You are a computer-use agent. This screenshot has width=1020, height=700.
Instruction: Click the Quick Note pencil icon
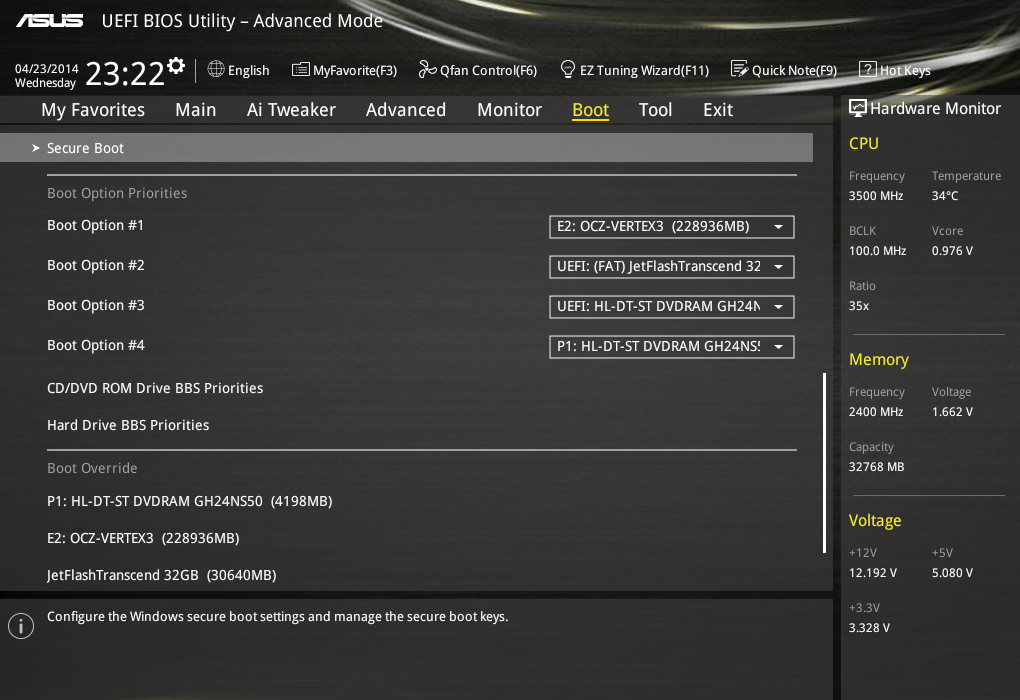(740, 69)
